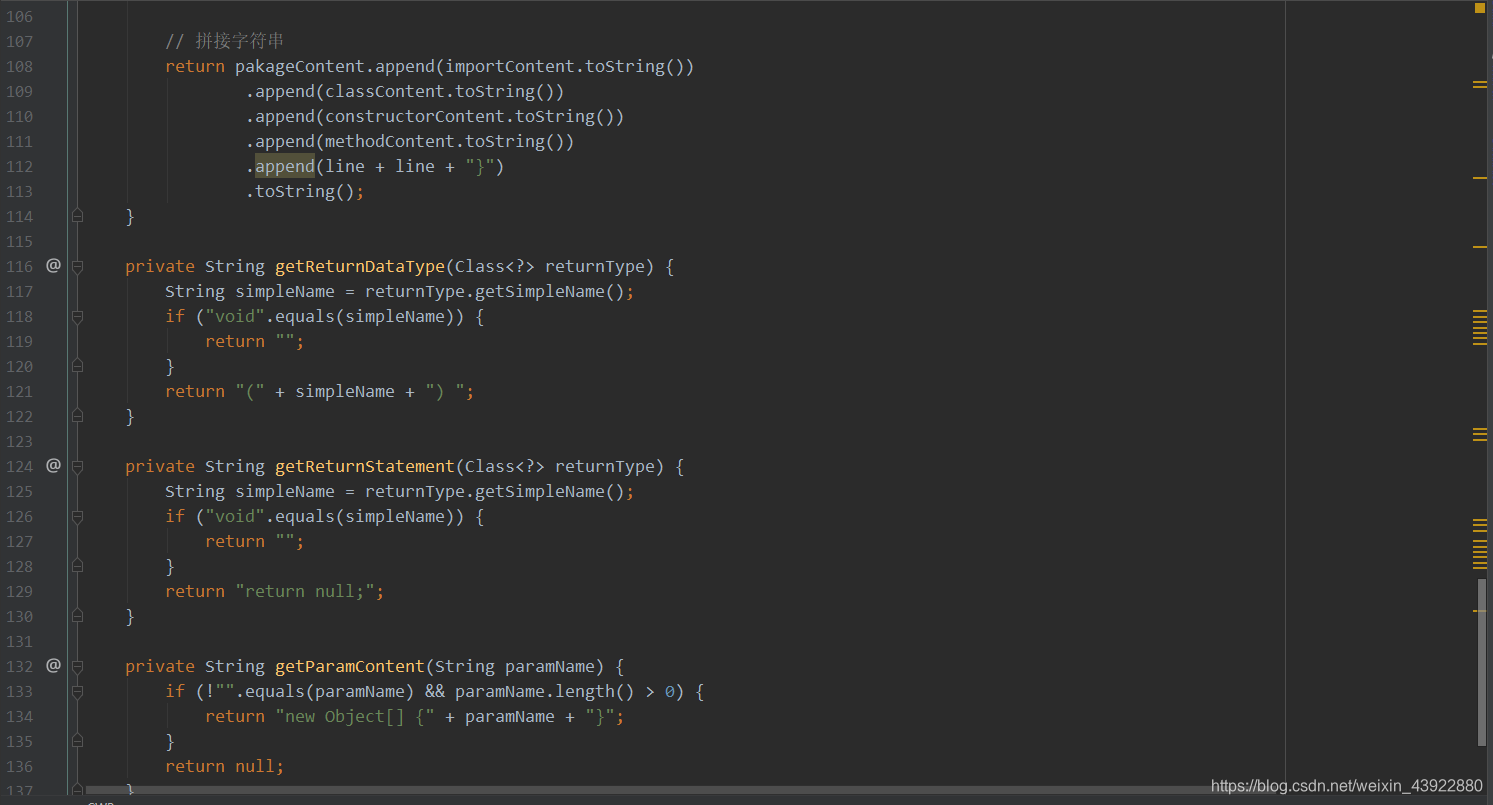Collapse the fold marker on line 132
Image resolution: width=1493 pixels, height=805 pixels.
coord(77,667)
